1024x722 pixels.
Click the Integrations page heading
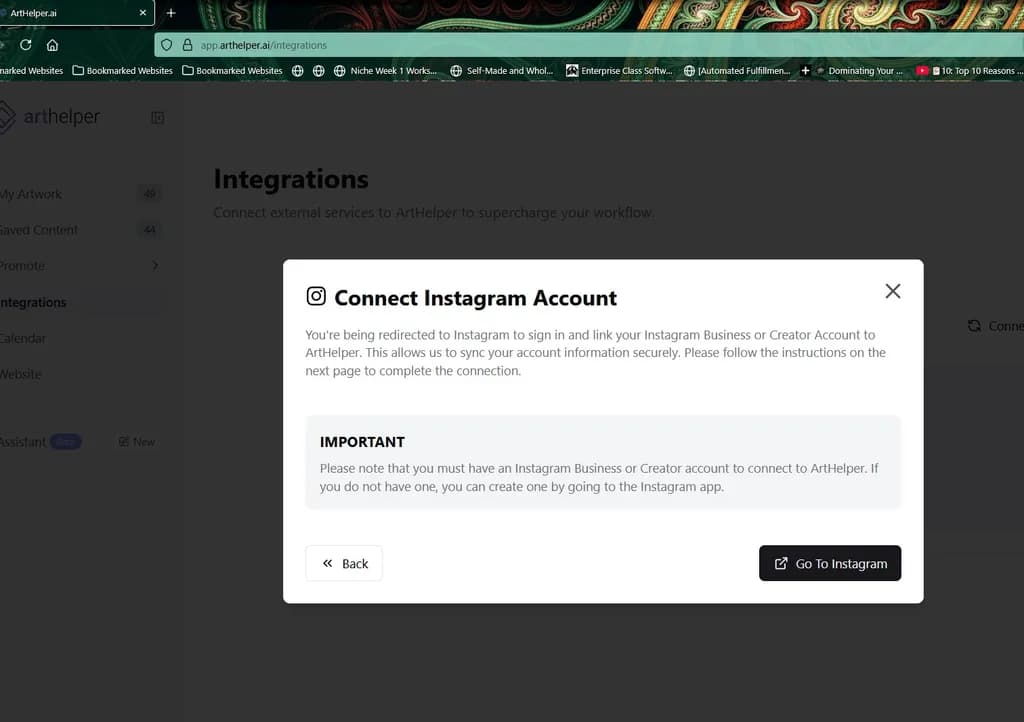(291, 180)
